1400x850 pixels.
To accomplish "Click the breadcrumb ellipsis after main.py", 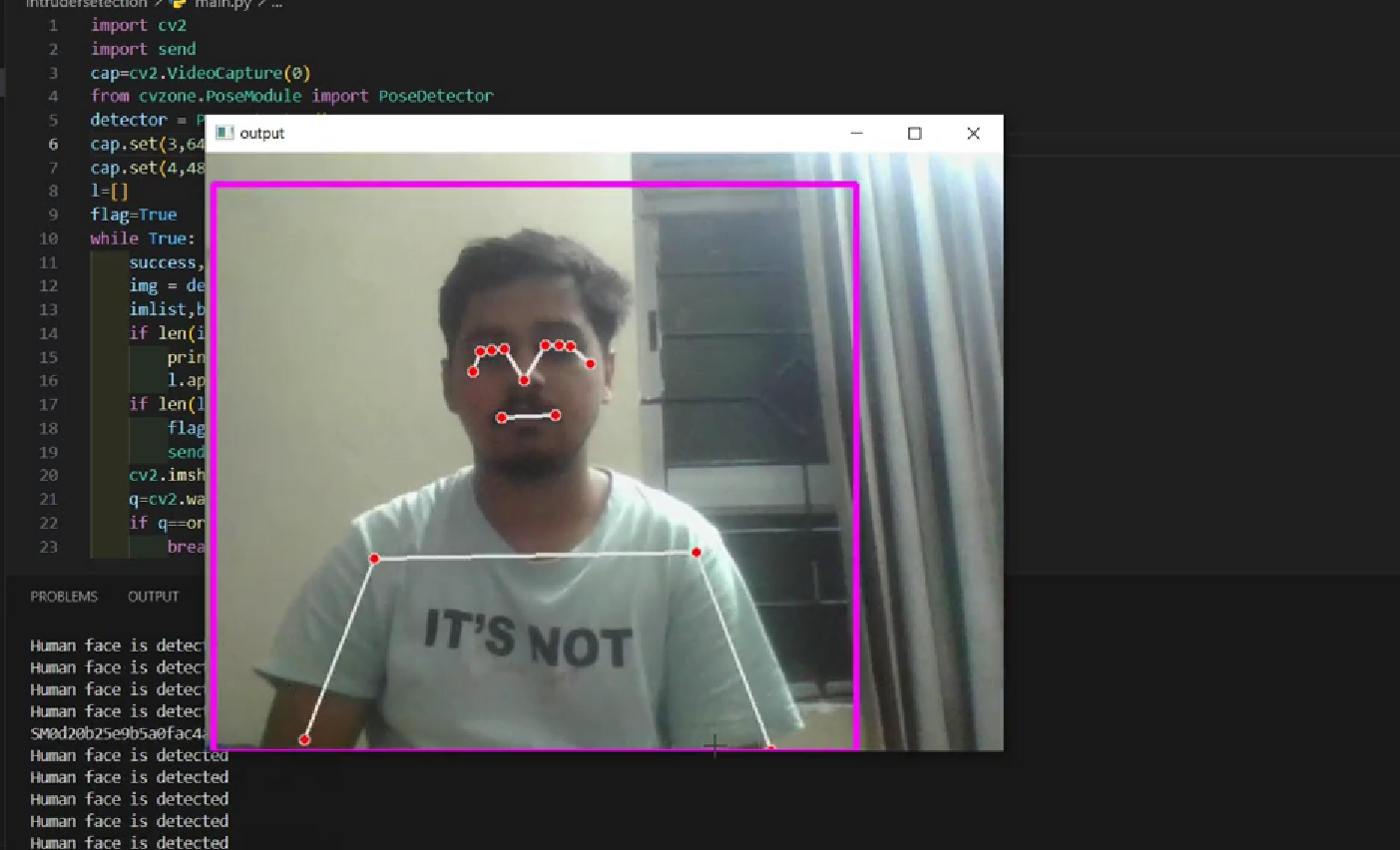I will [276, 4].
